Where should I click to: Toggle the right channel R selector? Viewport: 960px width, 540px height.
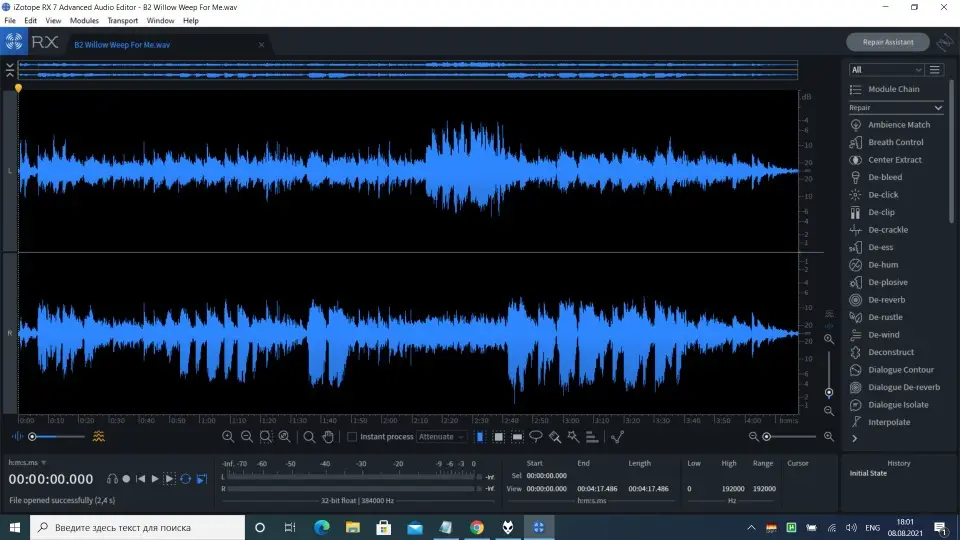pos(10,333)
